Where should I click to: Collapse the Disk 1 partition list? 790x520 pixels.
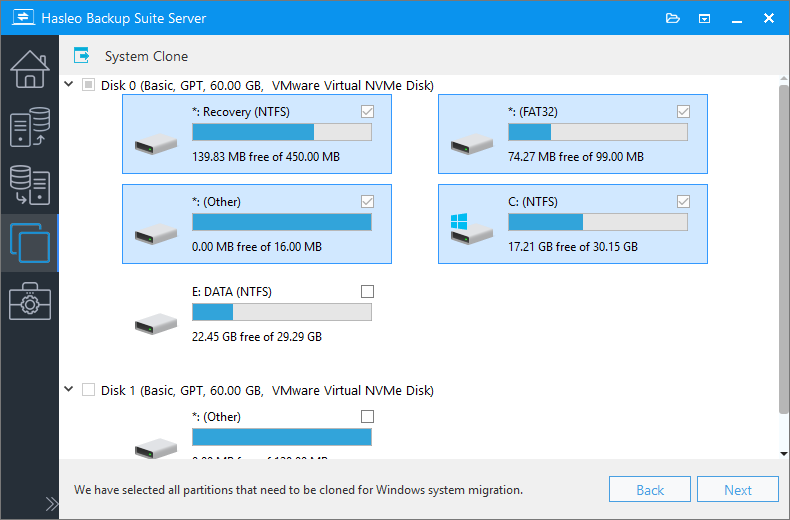[x=69, y=389]
